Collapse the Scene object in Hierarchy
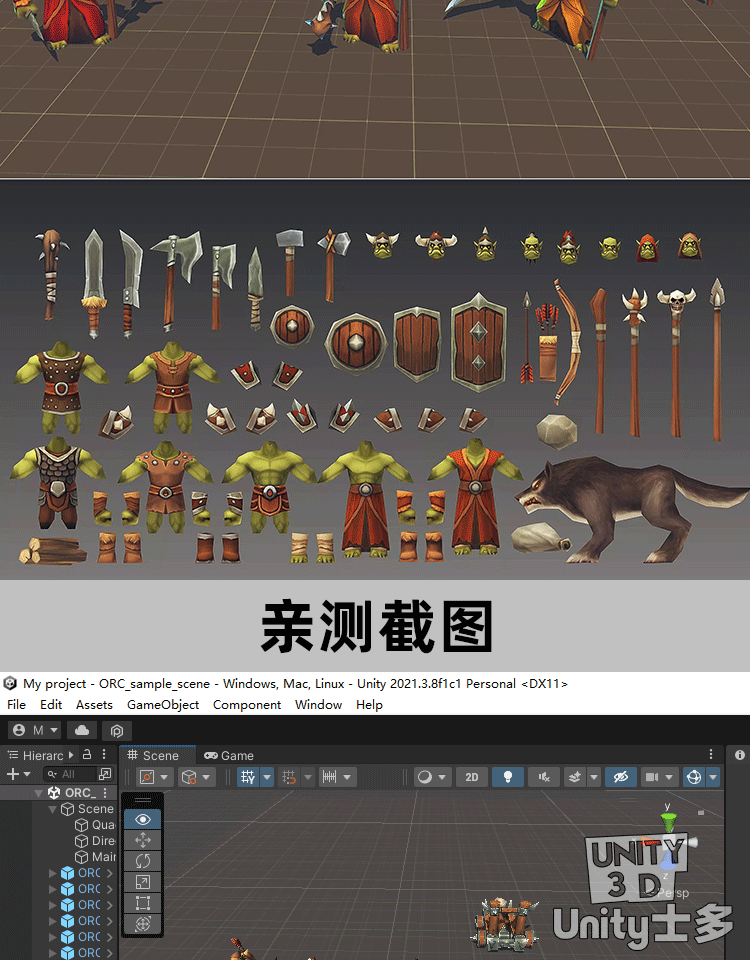Screen dimensions: 750x960 coord(53,809)
